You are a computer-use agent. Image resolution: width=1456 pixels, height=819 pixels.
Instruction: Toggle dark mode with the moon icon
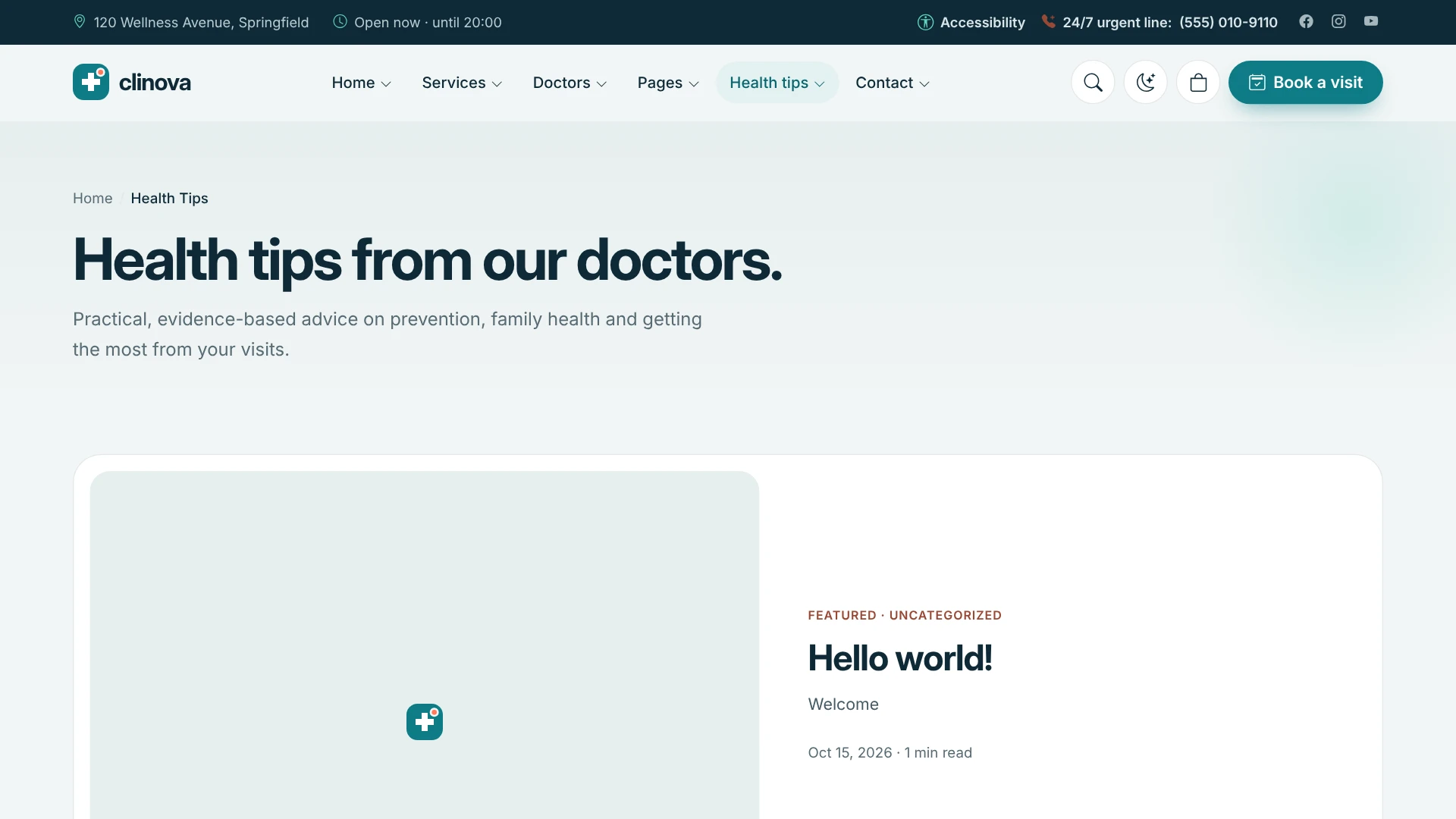pos(1145,82)
